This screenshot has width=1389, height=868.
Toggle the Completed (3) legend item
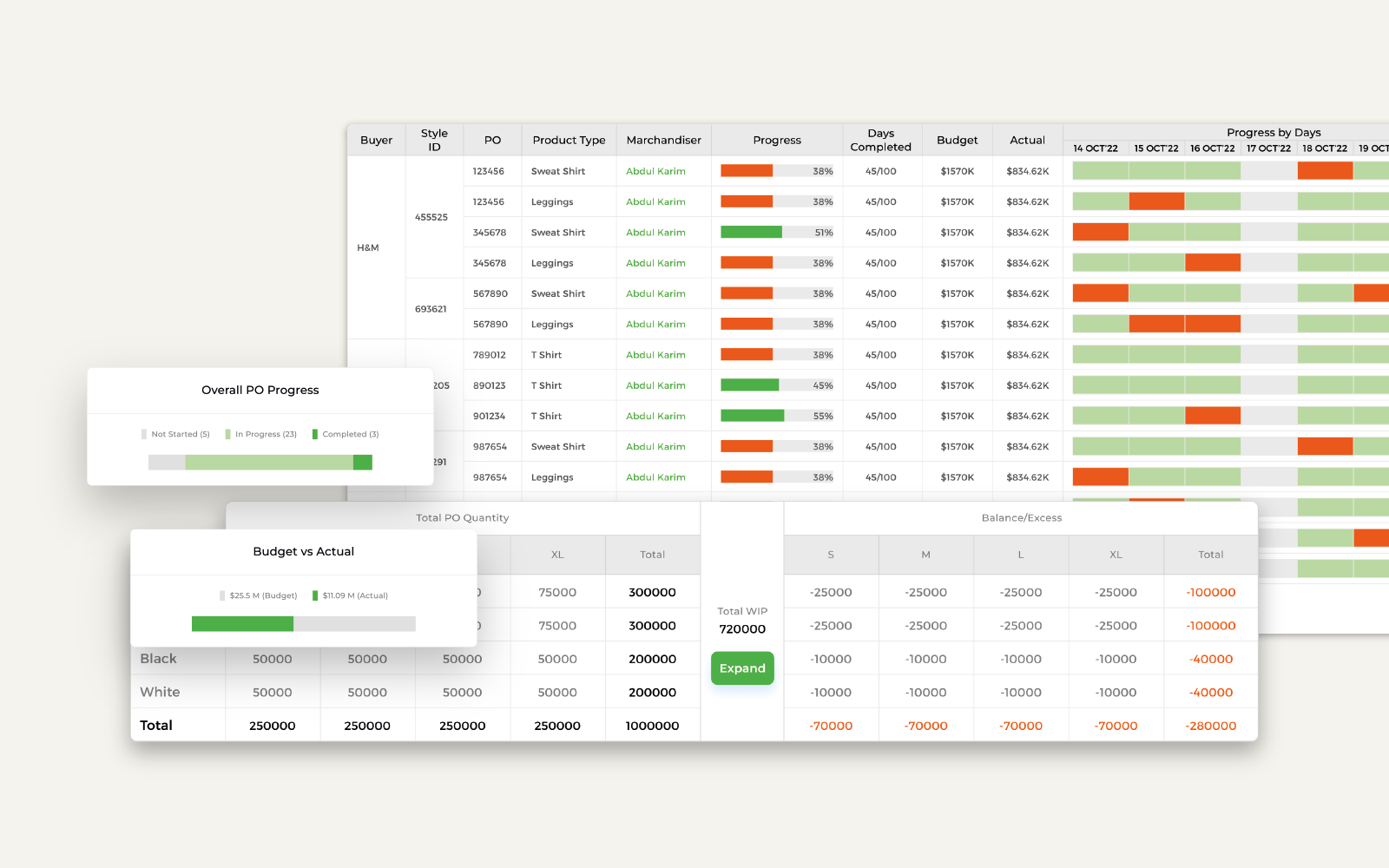pos(346,434)
